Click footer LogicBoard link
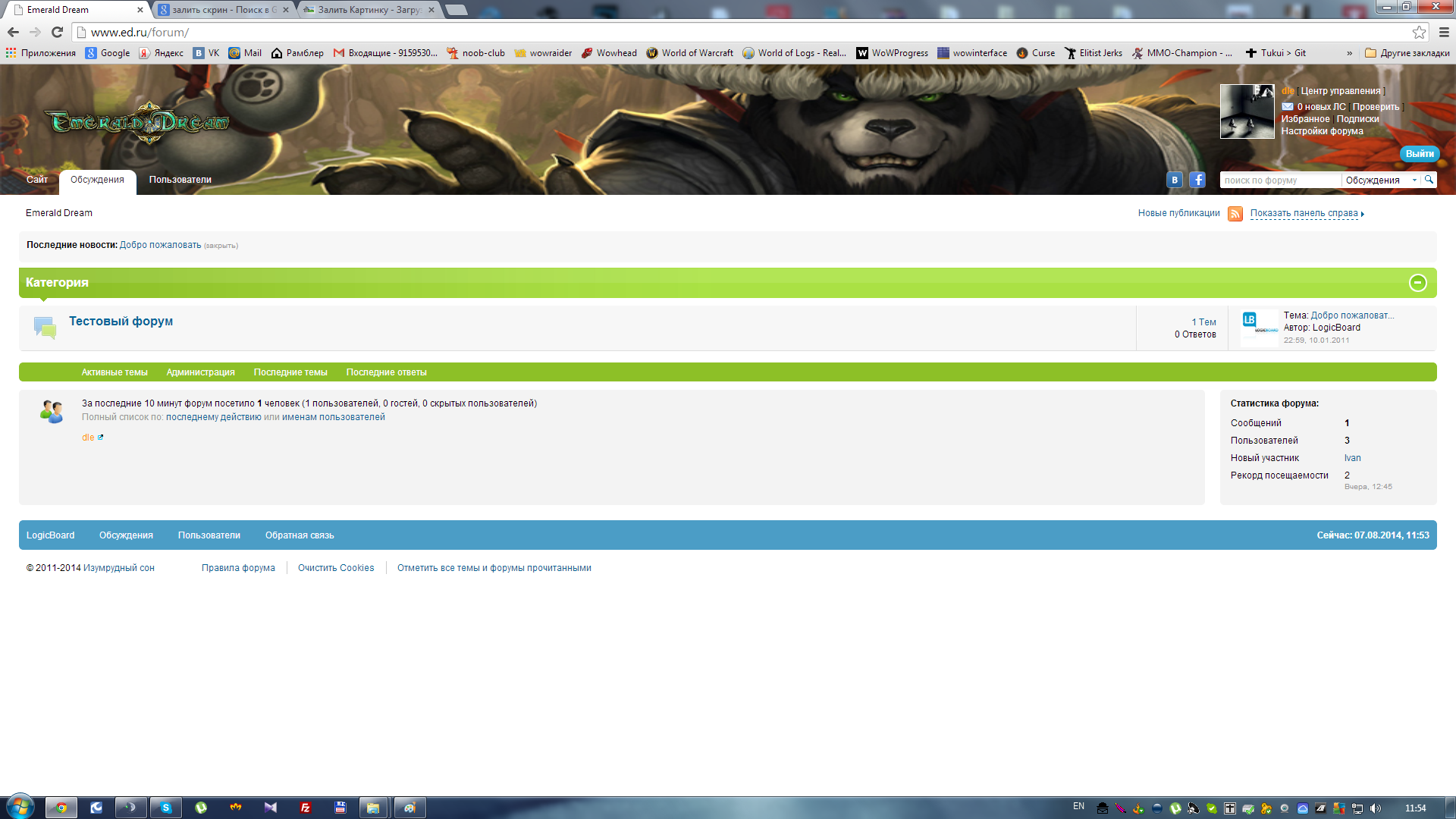Viewport: 1456px width, 819px height. 50,535
